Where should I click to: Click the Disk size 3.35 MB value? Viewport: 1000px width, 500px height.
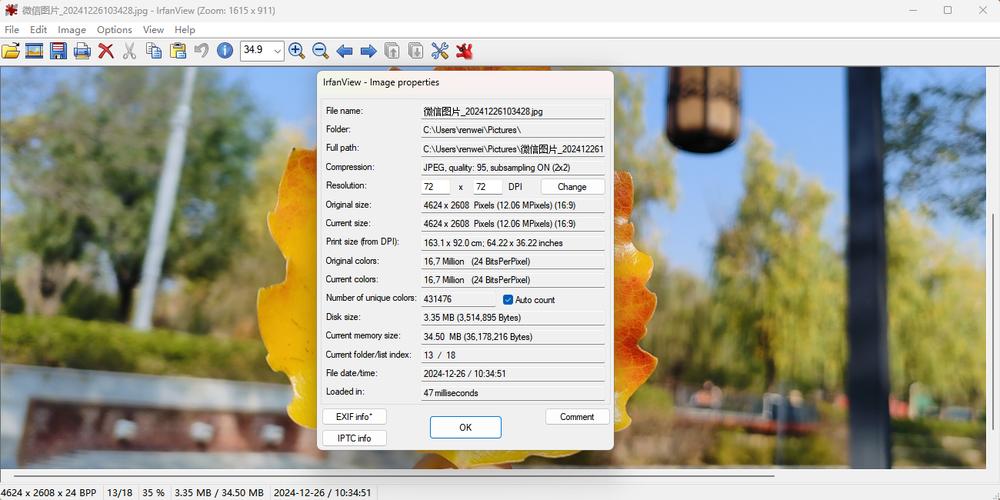pos(513,318)
